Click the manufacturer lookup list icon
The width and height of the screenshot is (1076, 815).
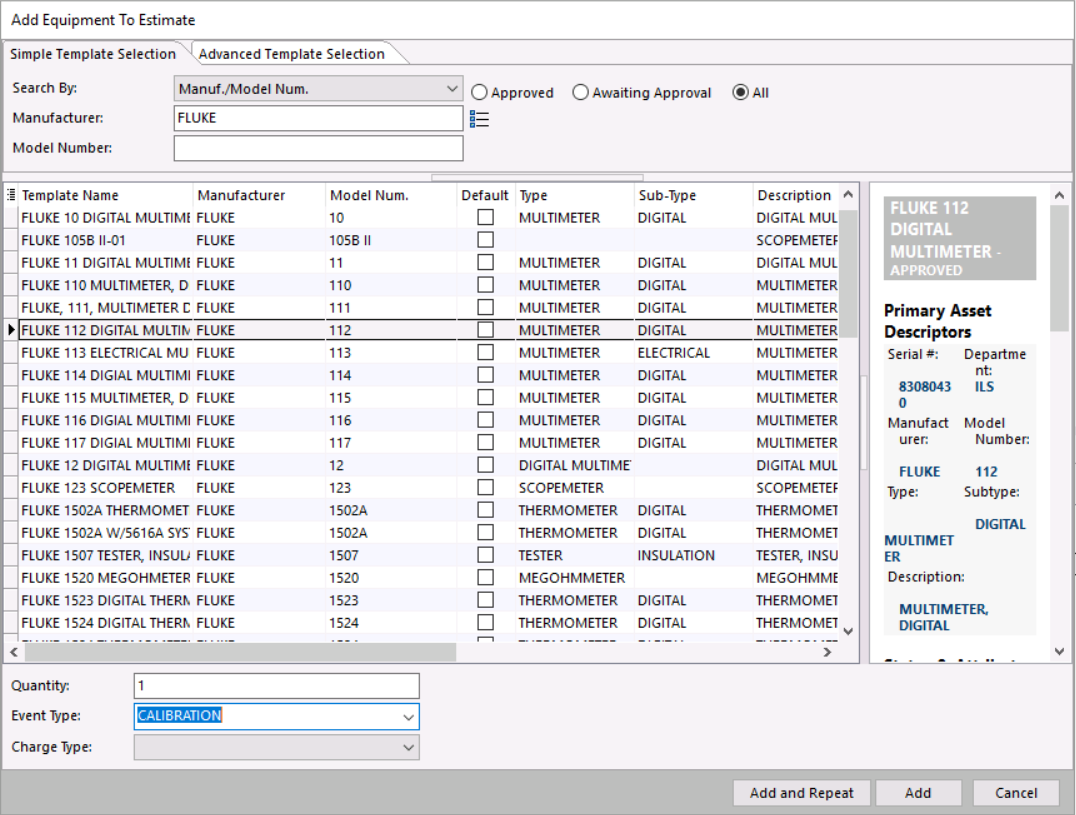click(x=479, y=119)
